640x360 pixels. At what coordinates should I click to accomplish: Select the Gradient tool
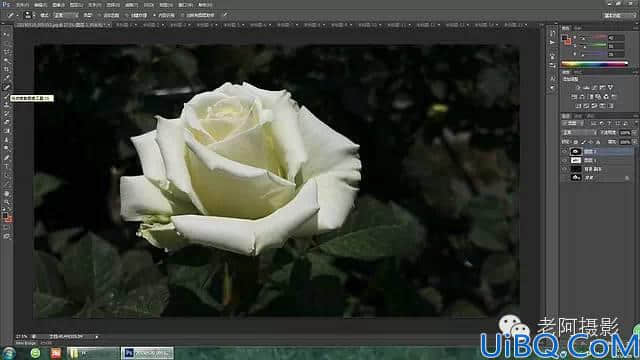[x=6, y=131]
